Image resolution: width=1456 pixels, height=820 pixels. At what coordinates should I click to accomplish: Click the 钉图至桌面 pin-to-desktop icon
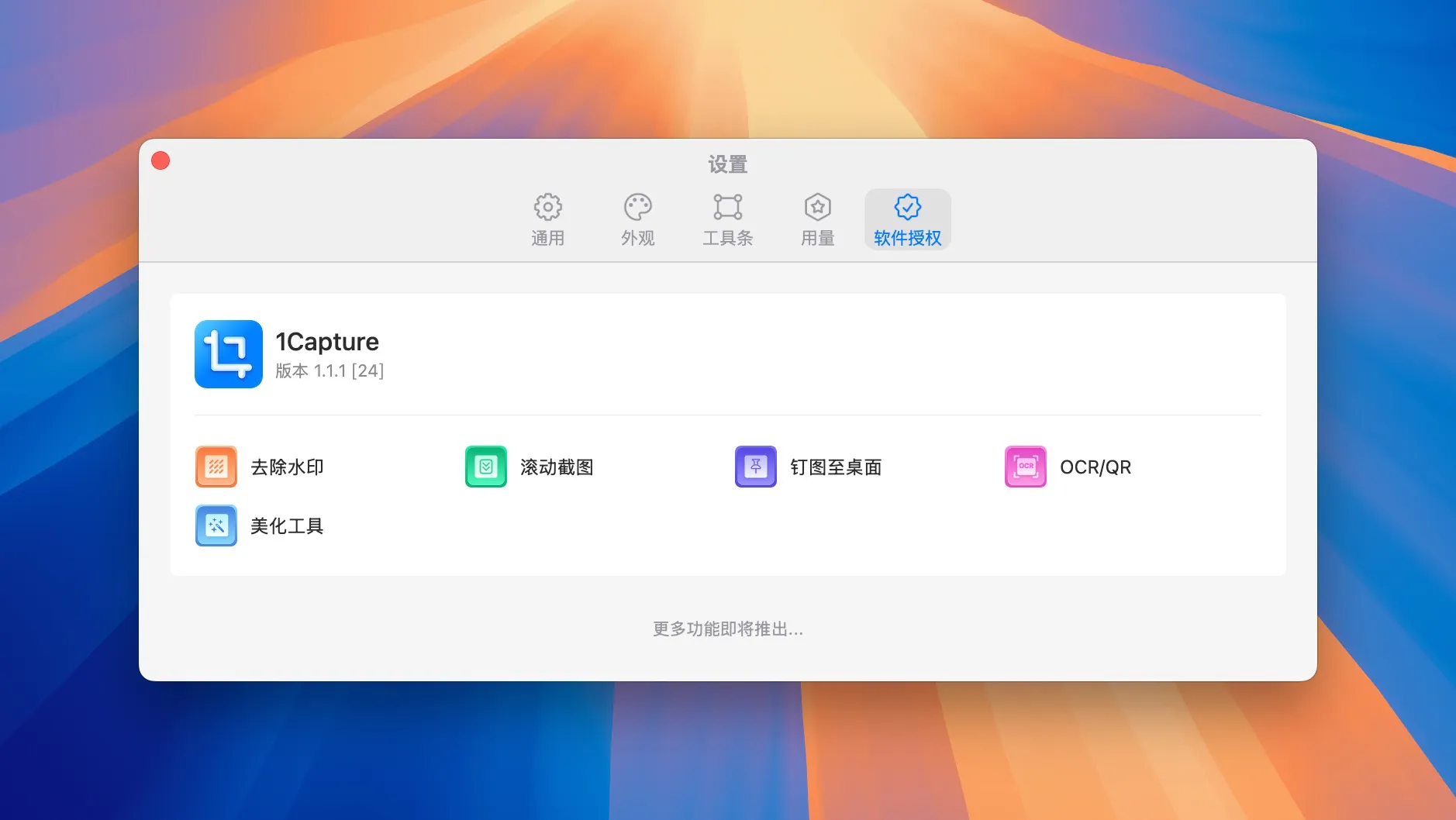754,466
